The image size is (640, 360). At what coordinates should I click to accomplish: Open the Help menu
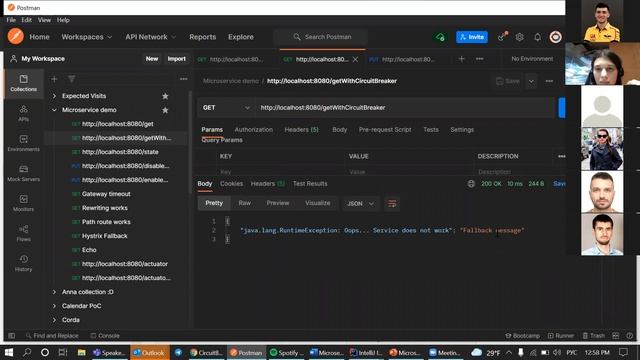(63, 20)
